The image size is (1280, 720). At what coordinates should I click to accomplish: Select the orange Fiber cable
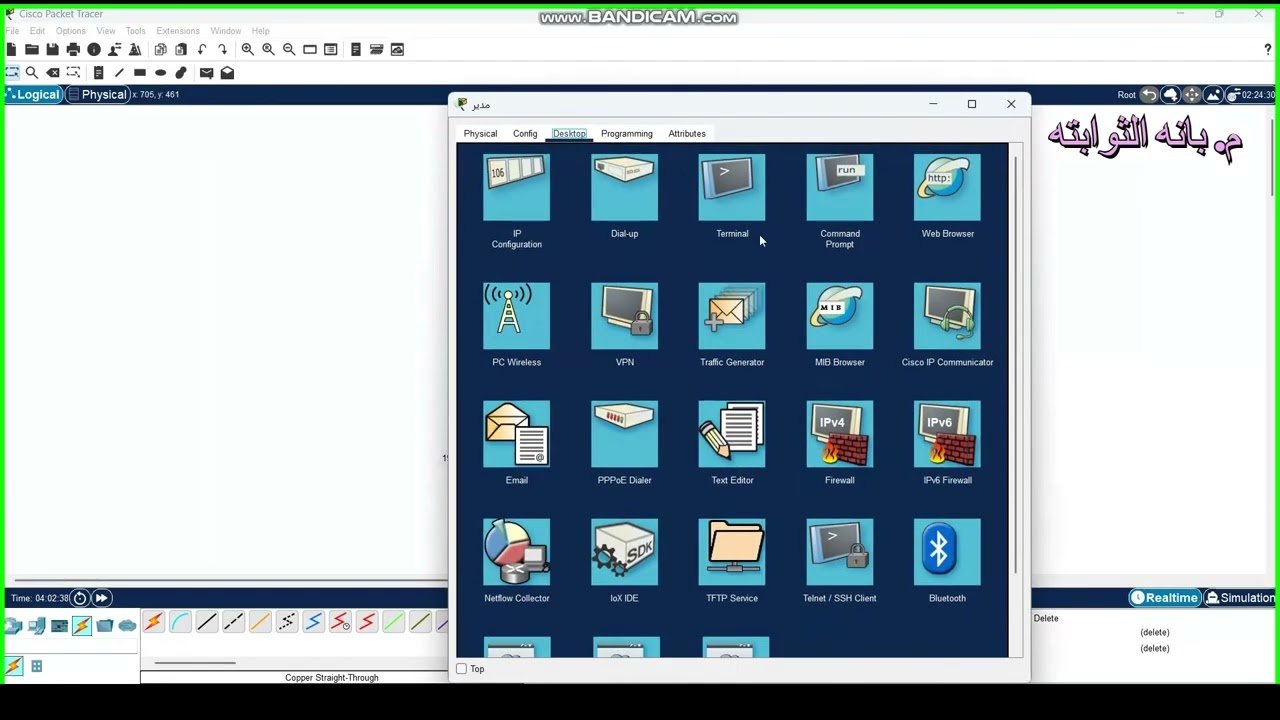260,622
